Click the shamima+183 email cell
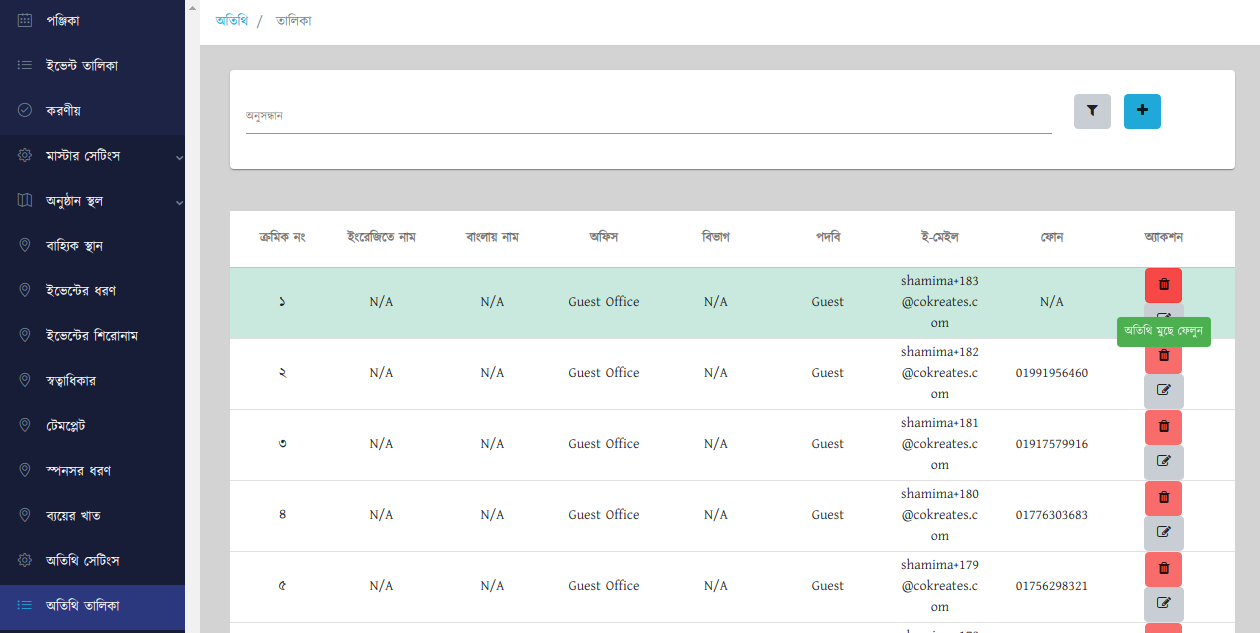This screenshot has height=633, width=1260. click(x=940, y=302)
